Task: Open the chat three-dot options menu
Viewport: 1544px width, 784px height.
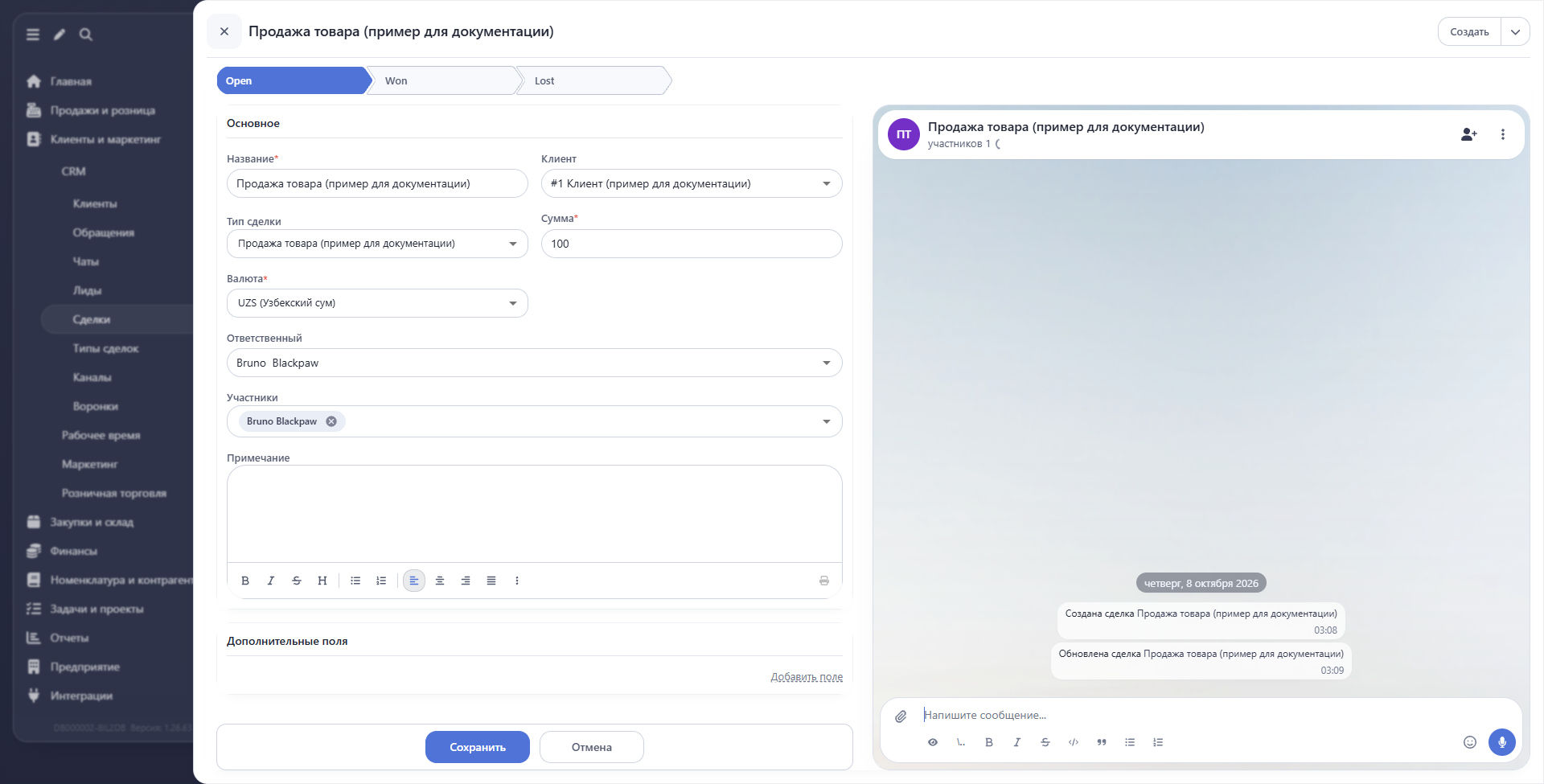Action: 1502,134
